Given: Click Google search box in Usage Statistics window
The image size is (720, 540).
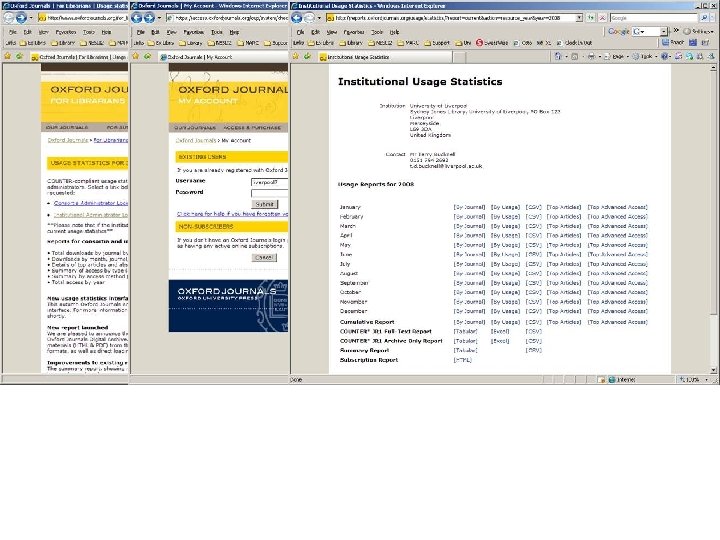Looking at the screenshot, I should [x=654, y=18].
